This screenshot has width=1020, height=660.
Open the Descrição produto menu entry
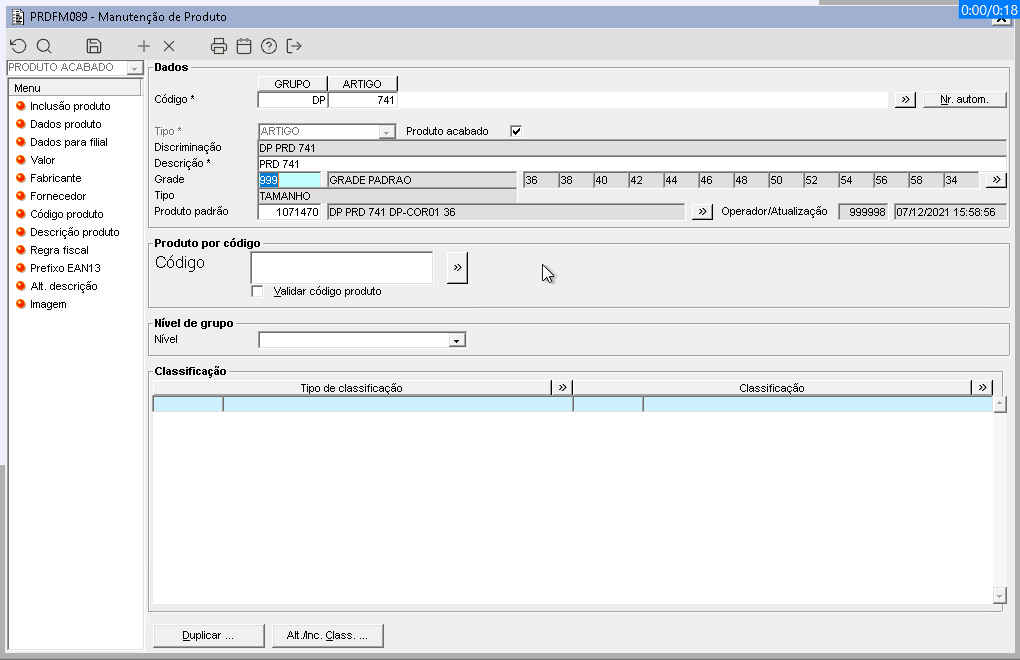(74, 232)
